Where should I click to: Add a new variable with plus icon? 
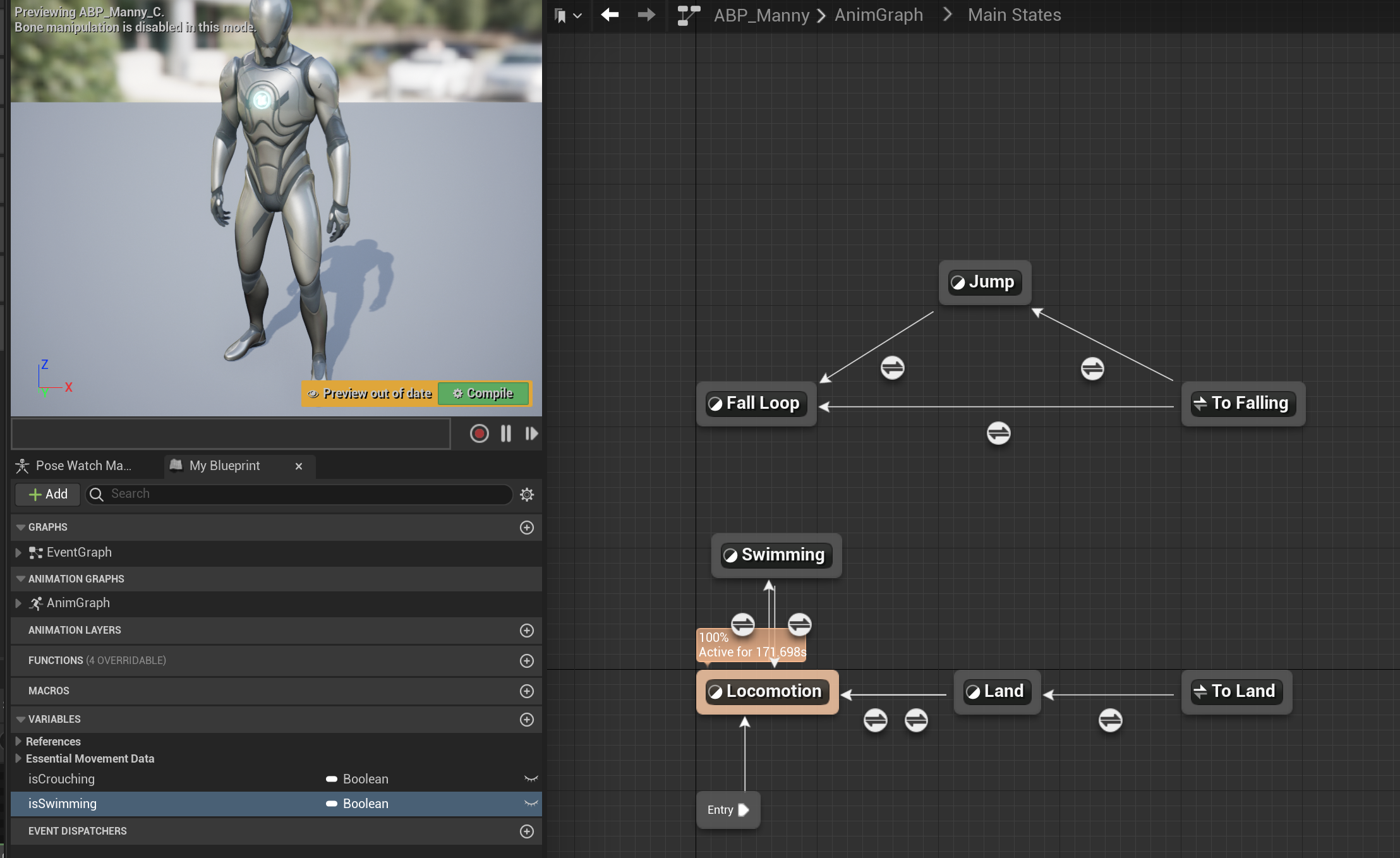coord(527,720)
